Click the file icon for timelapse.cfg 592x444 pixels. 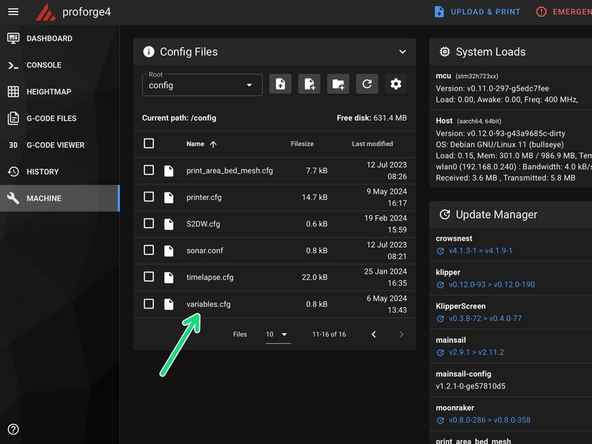click(x=169, y=277)
